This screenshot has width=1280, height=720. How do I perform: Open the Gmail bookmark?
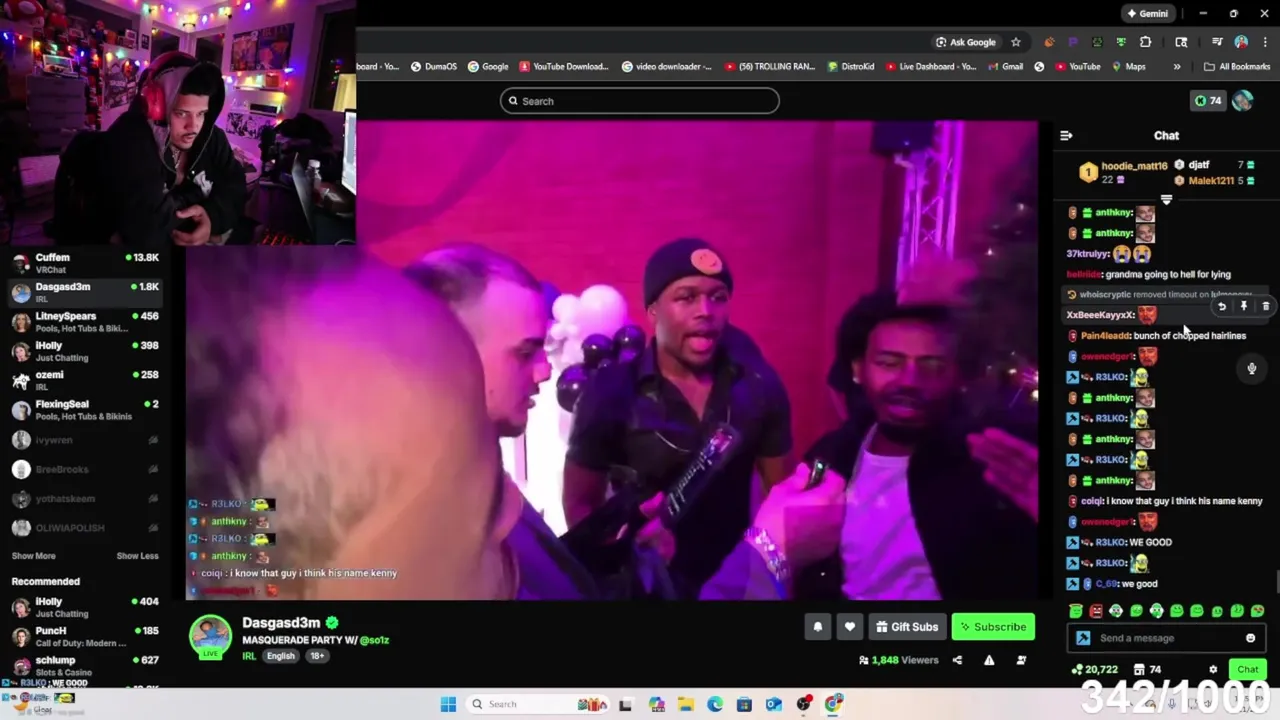point(1005,67)
